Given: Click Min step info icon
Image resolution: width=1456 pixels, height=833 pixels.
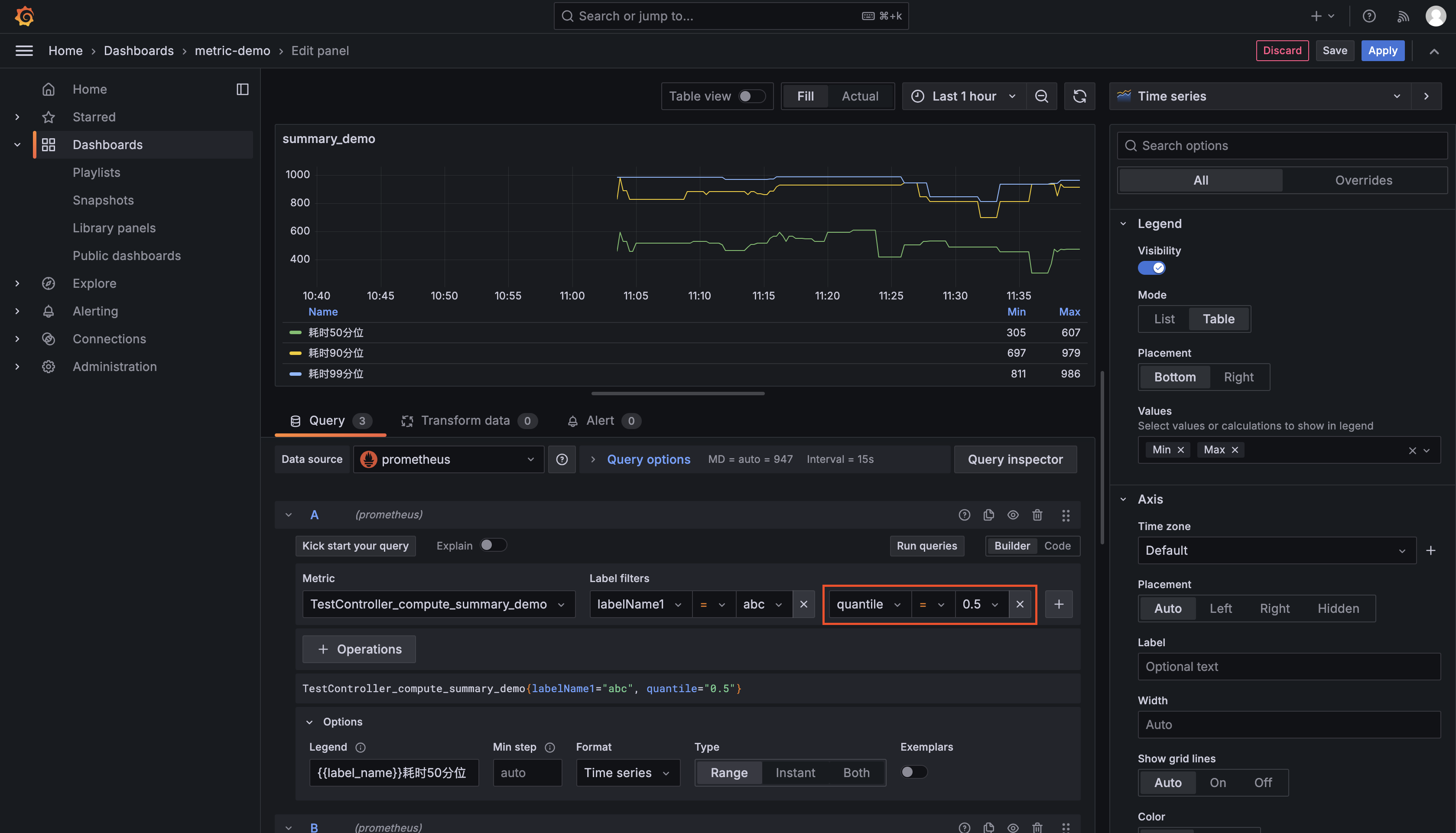Looking at the screenshot, I should 549,747.
